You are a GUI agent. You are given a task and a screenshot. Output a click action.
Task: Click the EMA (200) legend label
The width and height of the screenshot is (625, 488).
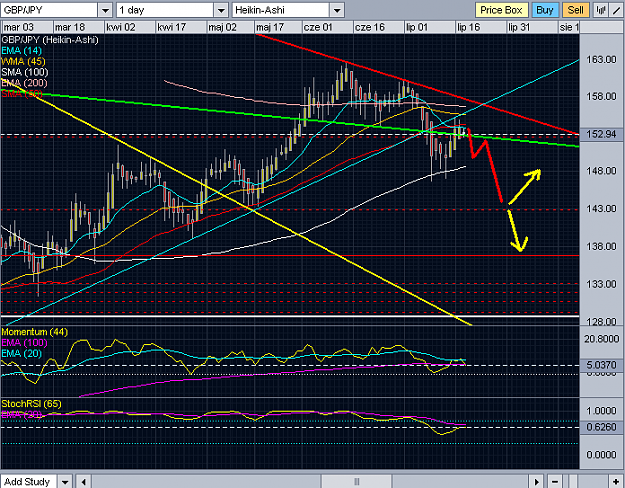24,83
